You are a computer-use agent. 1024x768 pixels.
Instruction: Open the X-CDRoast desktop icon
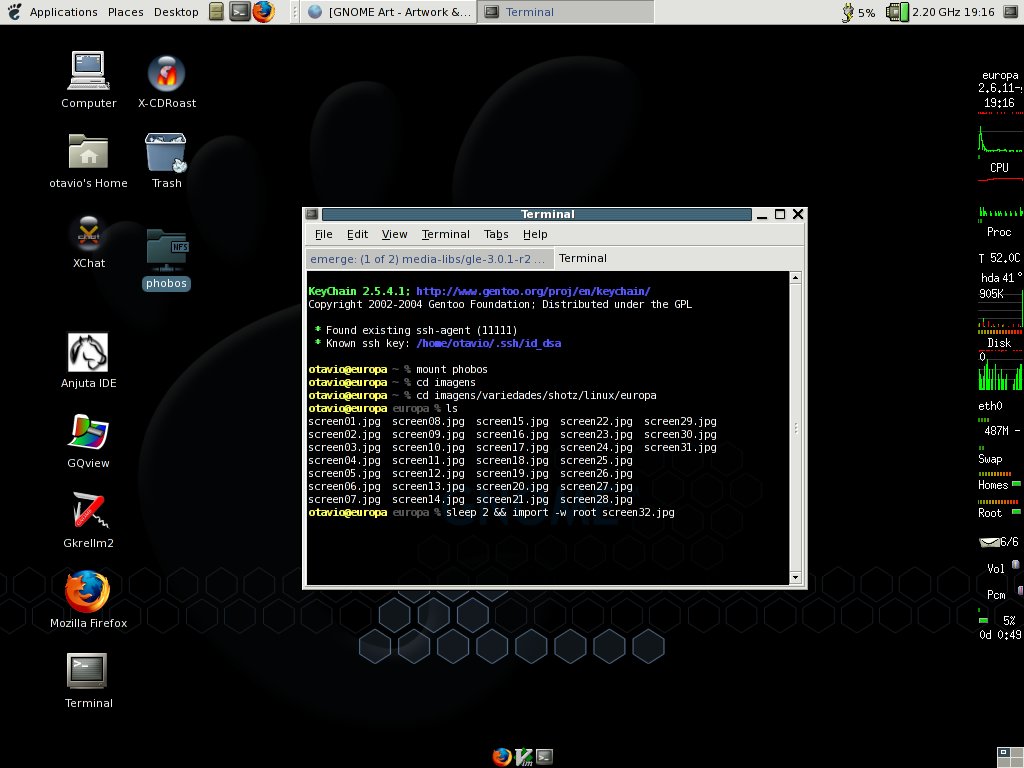(x=167, y=75)
